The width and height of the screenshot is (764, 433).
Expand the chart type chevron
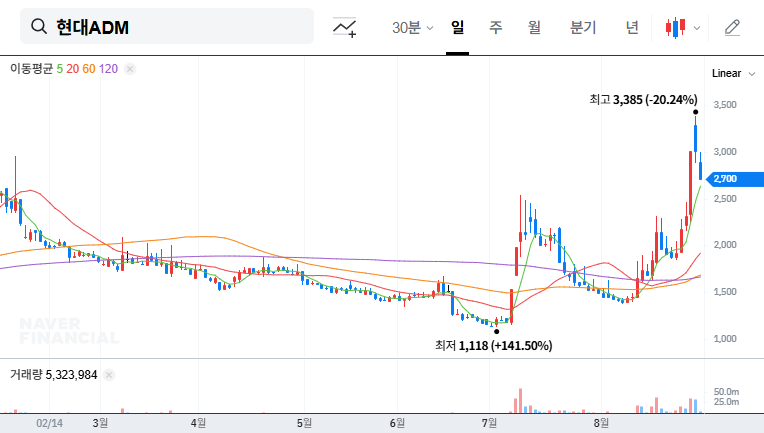coord(697,28)
